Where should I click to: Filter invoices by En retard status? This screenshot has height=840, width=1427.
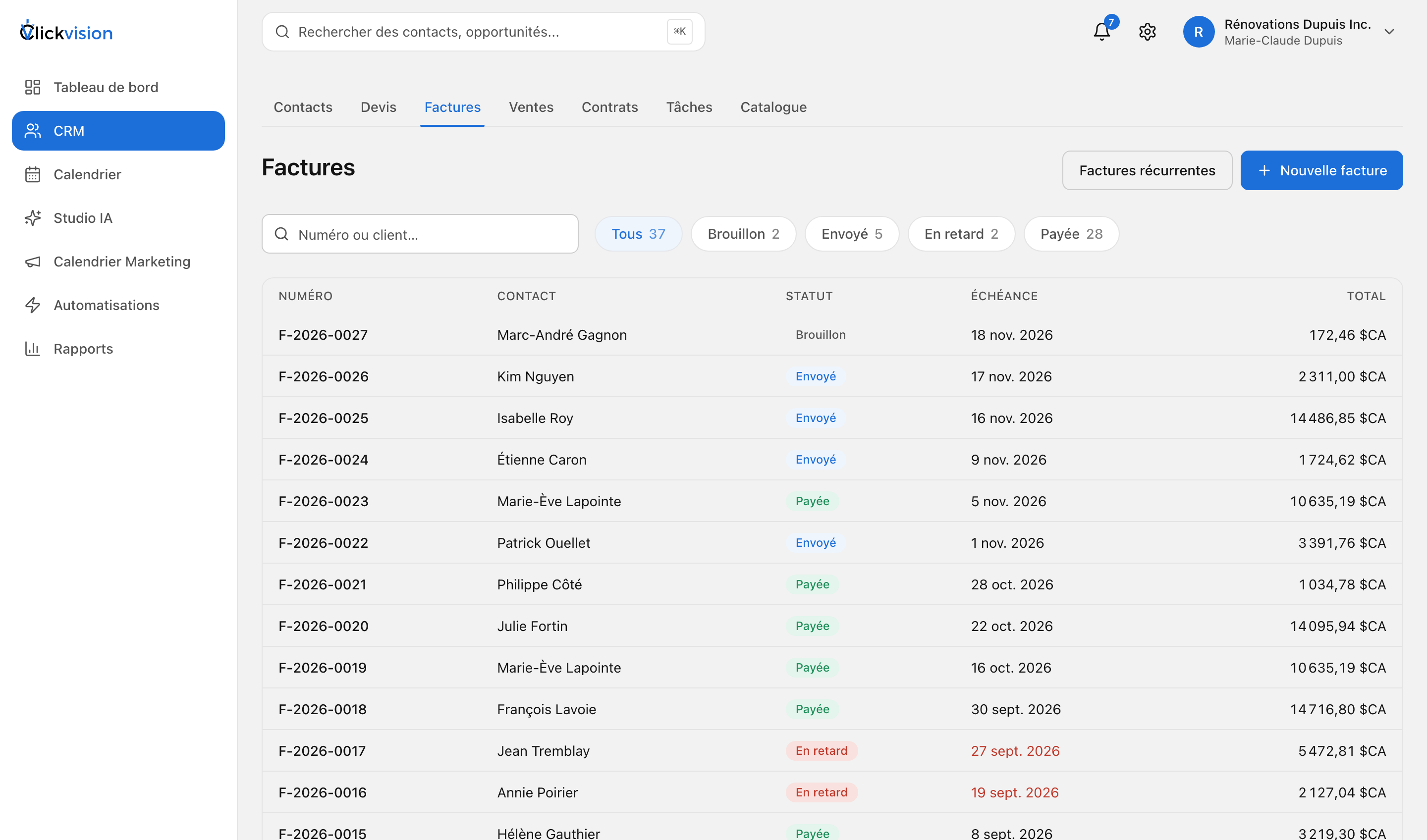(961, 234)
